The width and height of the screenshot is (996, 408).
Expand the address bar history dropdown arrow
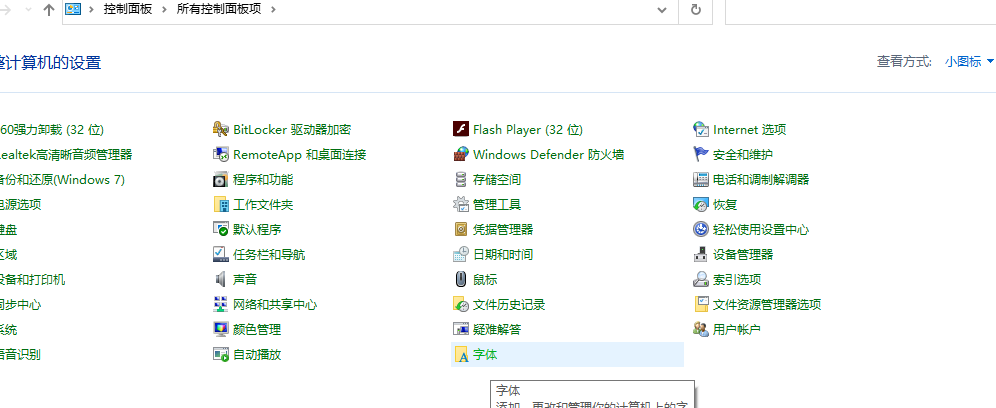tap(662, 9)
